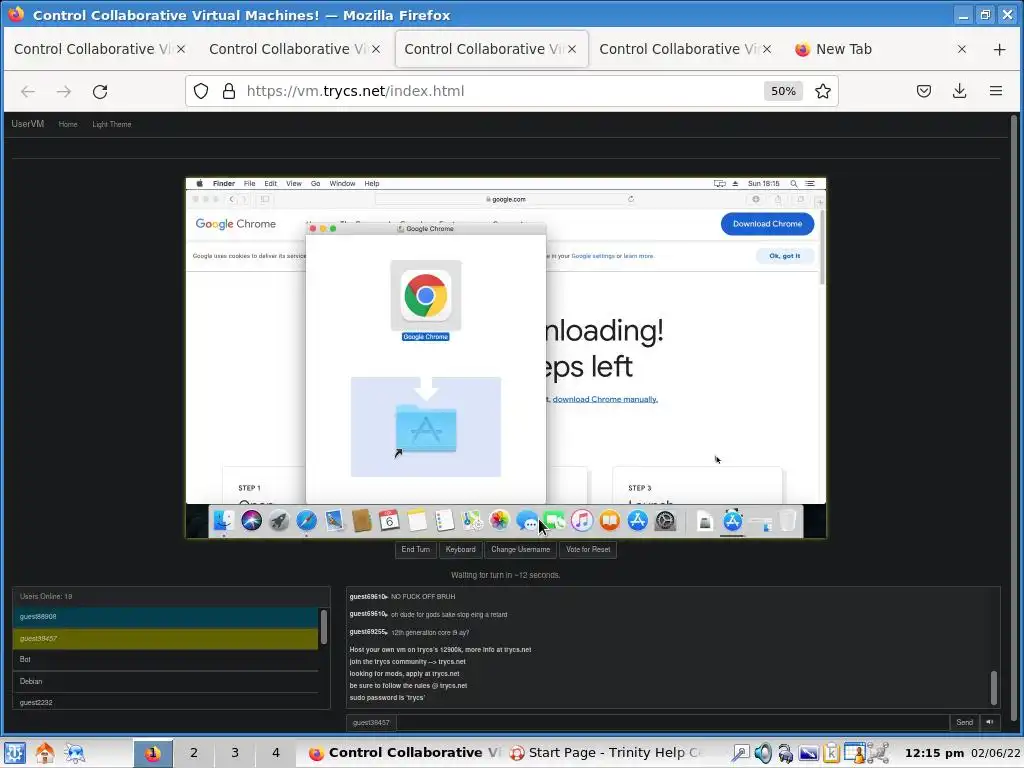The width and height of the screenshot is (1024, 768).
Task: Open the Finder Window menu
Action: click(x=342, y=184)
